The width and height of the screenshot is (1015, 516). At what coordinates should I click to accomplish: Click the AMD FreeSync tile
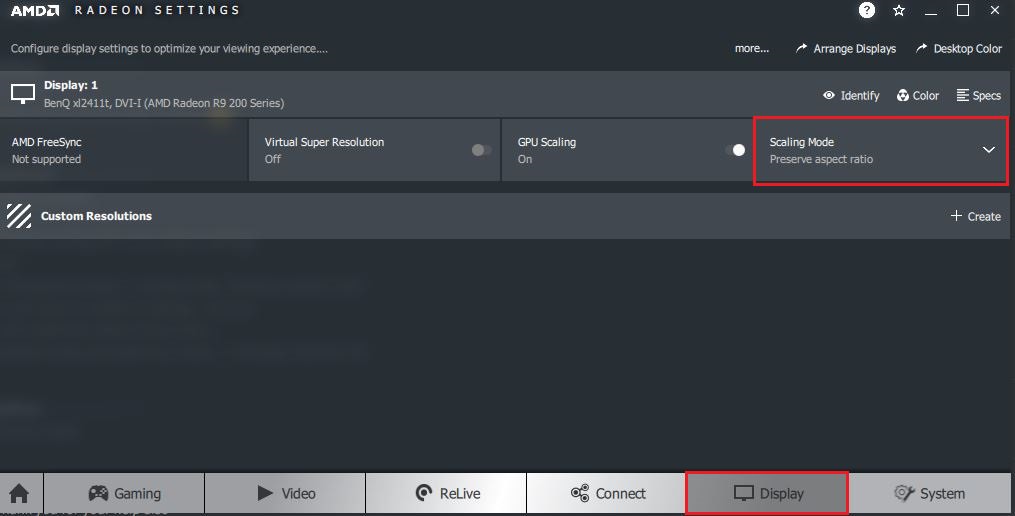pyautogui.click(x=124, y=151)
